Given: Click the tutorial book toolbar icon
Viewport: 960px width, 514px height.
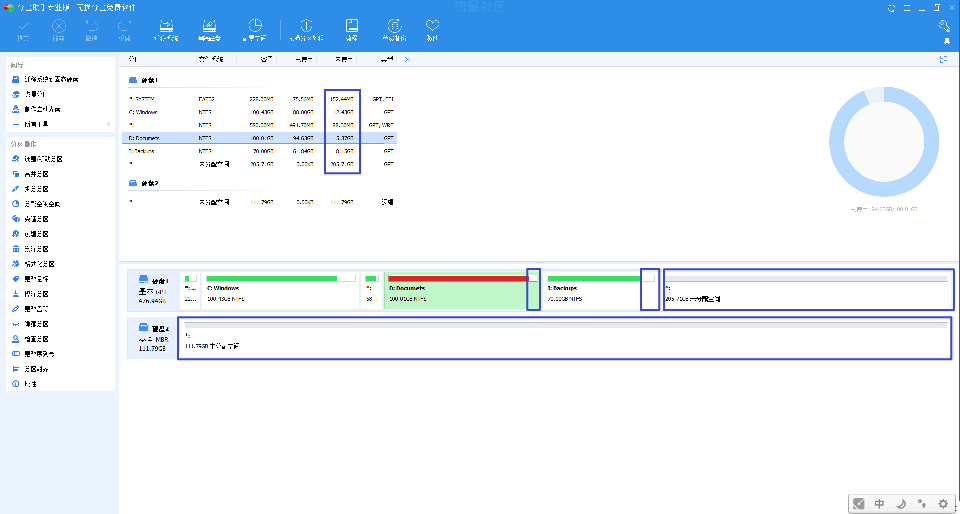Looking at the screenshot, I should pos(351,26).
